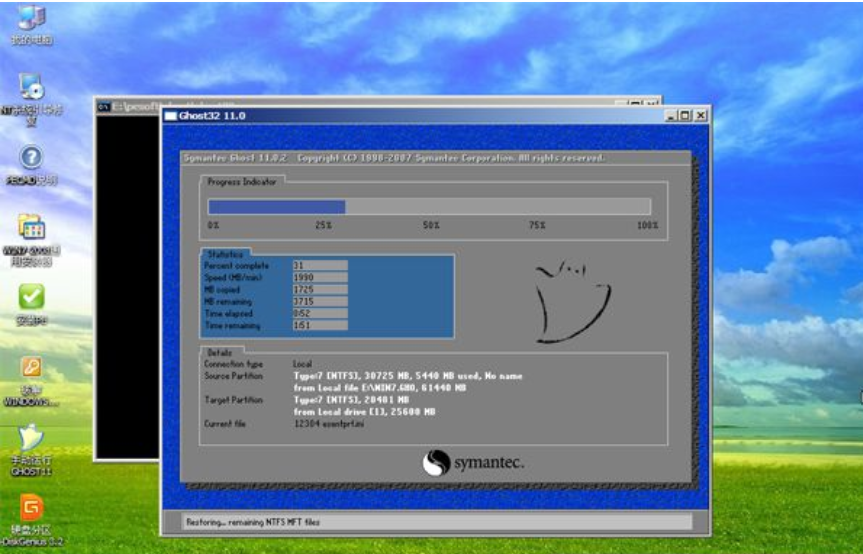Click the Time remaining value field
Viewport: 863px width, 554px height.
click(x=319, y=326)
